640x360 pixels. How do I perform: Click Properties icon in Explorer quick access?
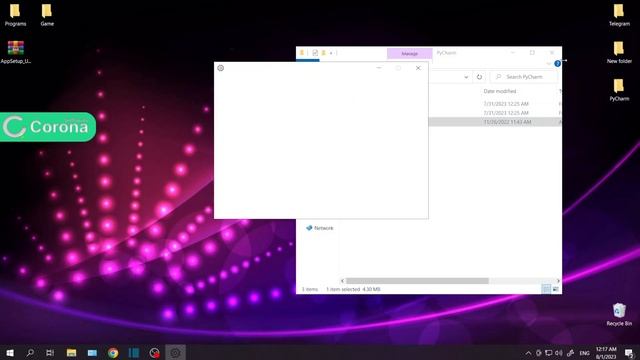(x=315, y=53)
